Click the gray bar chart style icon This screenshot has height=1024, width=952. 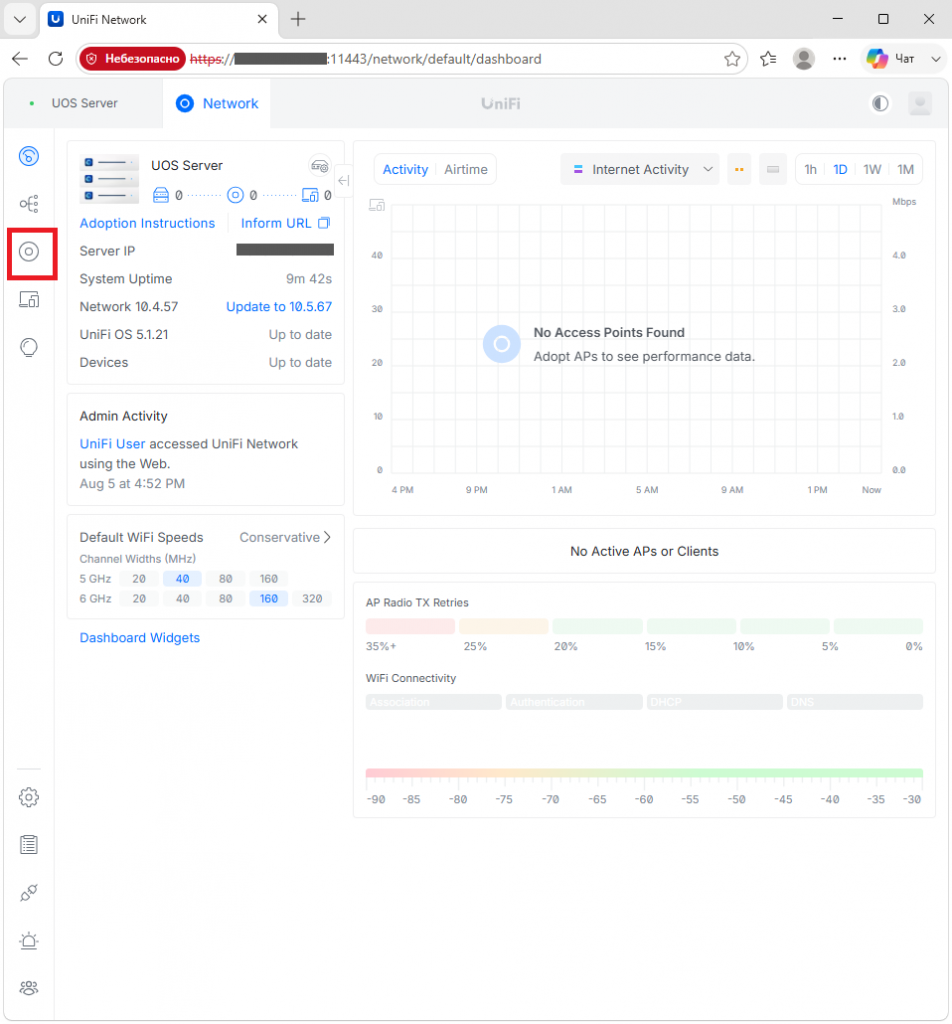[773, 169]
